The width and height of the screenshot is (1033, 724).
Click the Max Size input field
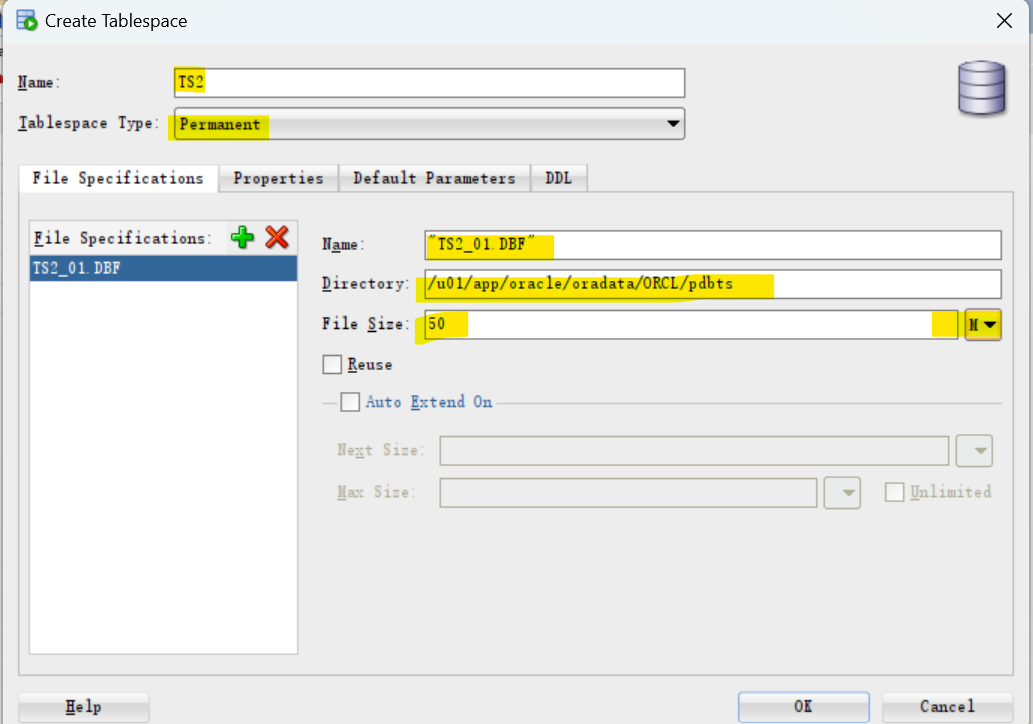[628, 493]
